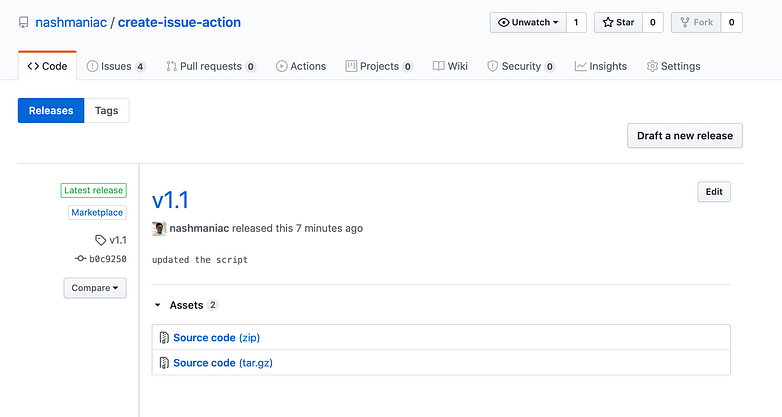
Task: Click the tag icon next to v1.1
Action: coord(100,240)
